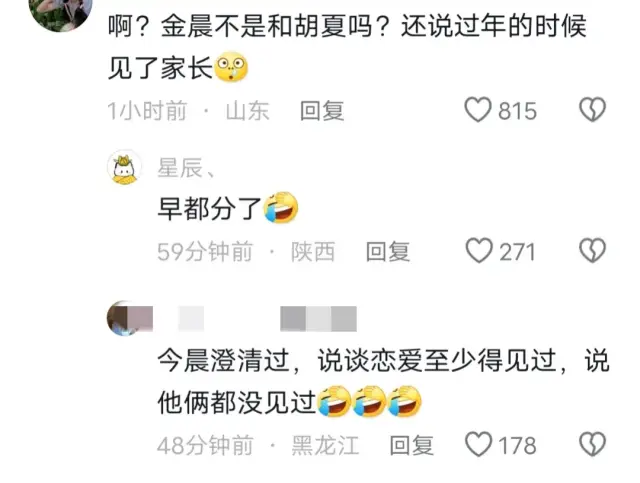This screenshot has height=483, width=640.
Task: Select the 早都分了 comment text
Action: tap(228, 207)
